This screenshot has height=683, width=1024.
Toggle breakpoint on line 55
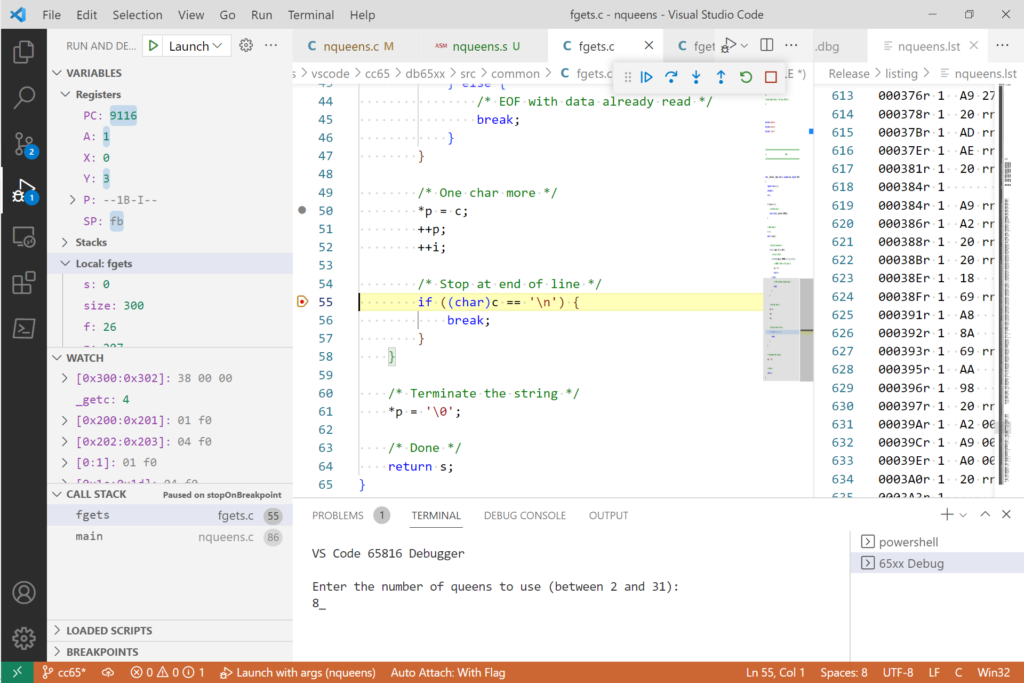tap(302, 302)
